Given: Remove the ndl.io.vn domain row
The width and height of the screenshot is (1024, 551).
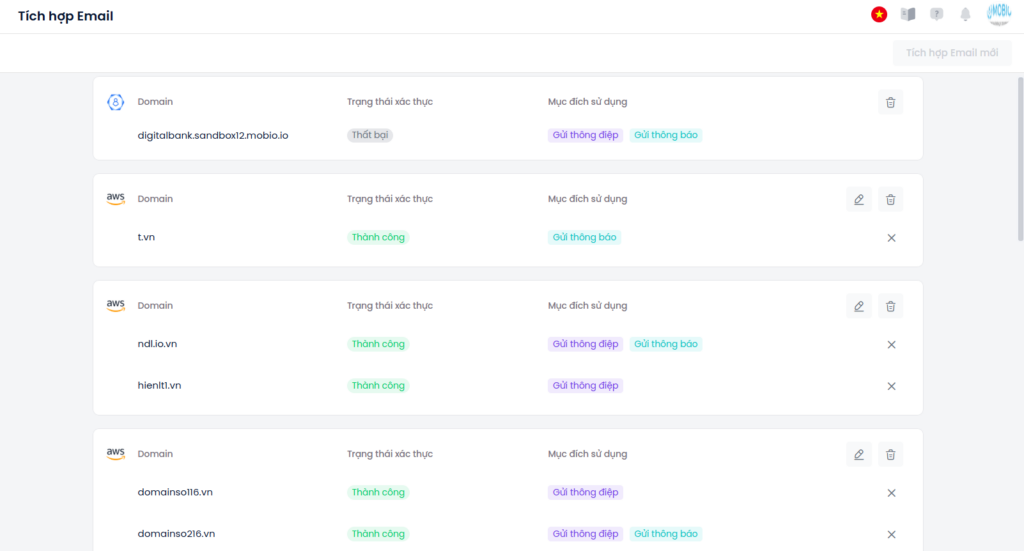Looking at the screenshot, I should 891,345.
